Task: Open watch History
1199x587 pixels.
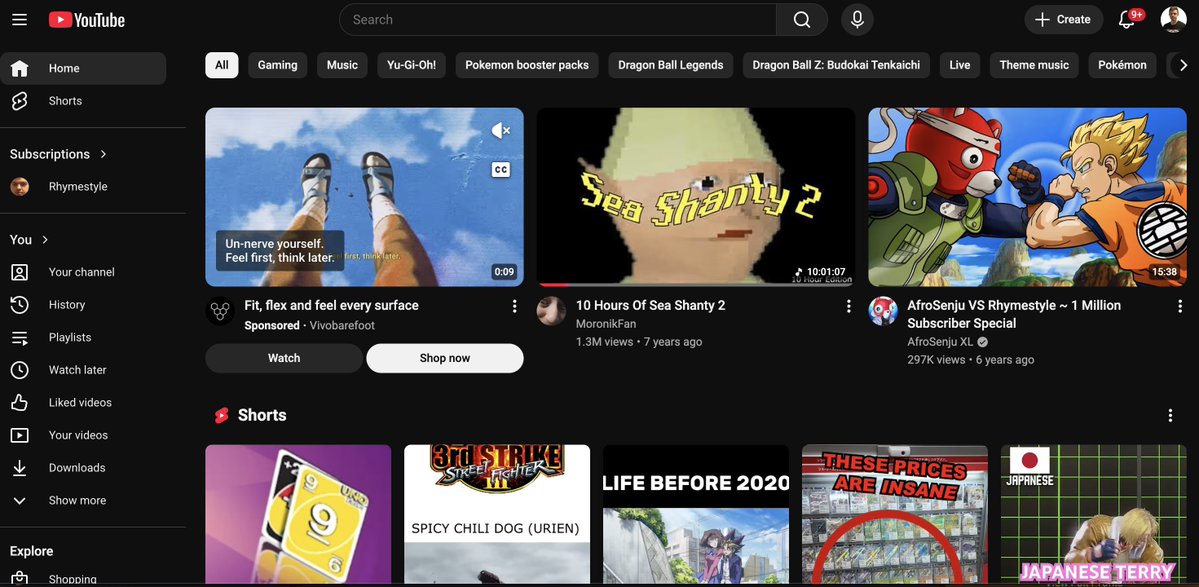Action: 83,305
